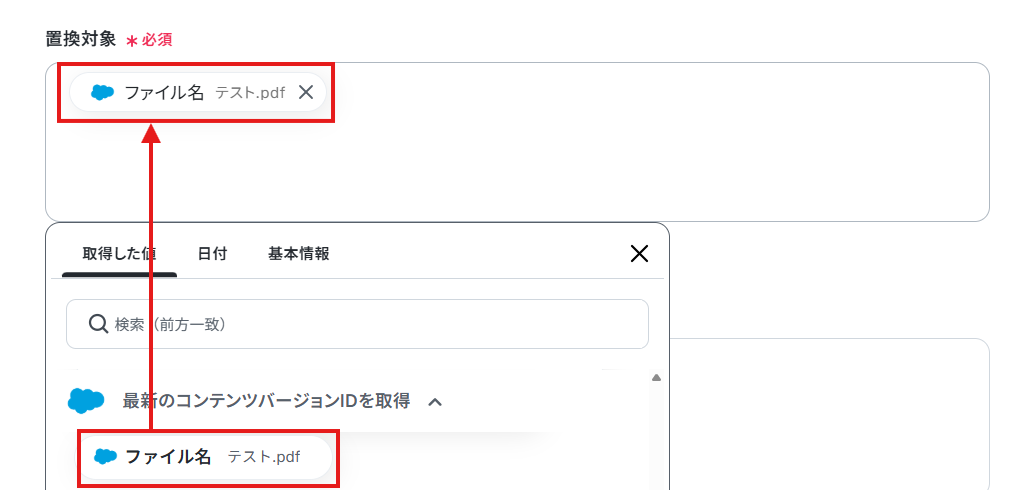Screen dimensions: 1031x490
Task: Click the 置換対象 field label
Action: [80, 39]
